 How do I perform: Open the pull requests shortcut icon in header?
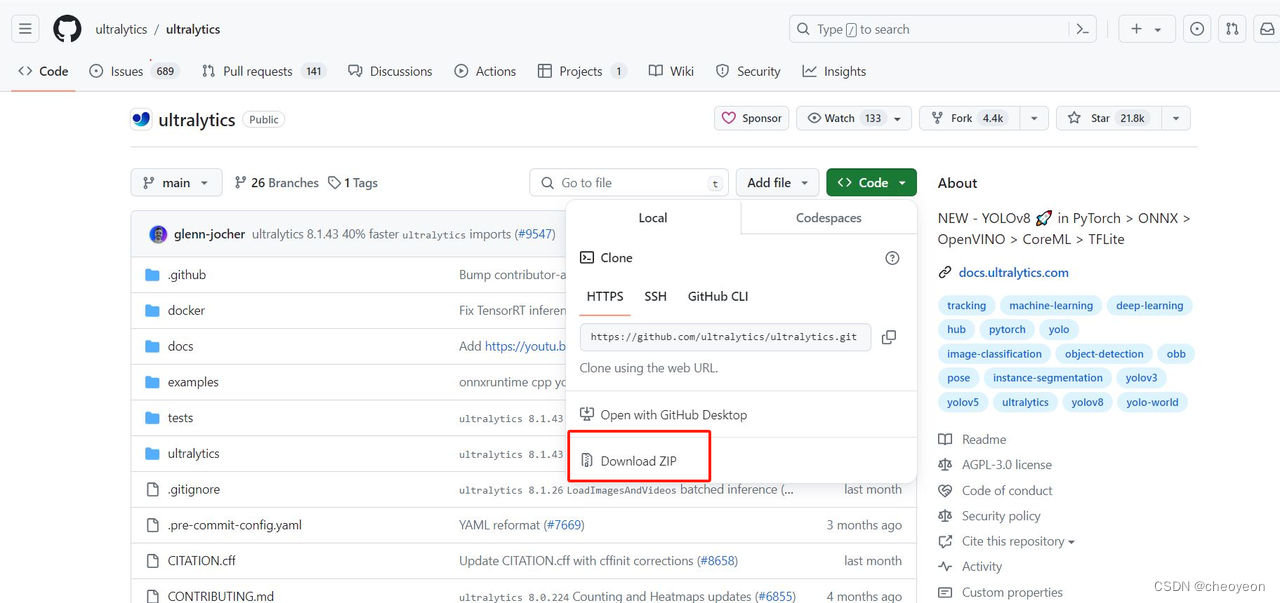pos(1232,29)
